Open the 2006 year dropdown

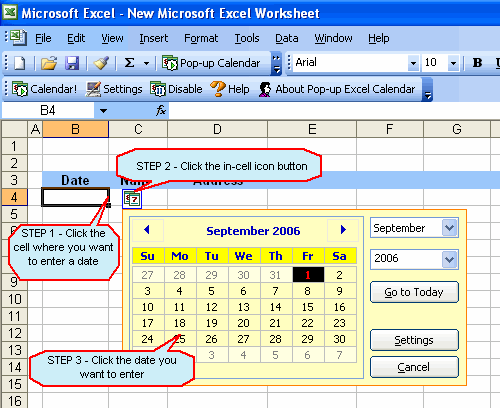coord(449,259)
